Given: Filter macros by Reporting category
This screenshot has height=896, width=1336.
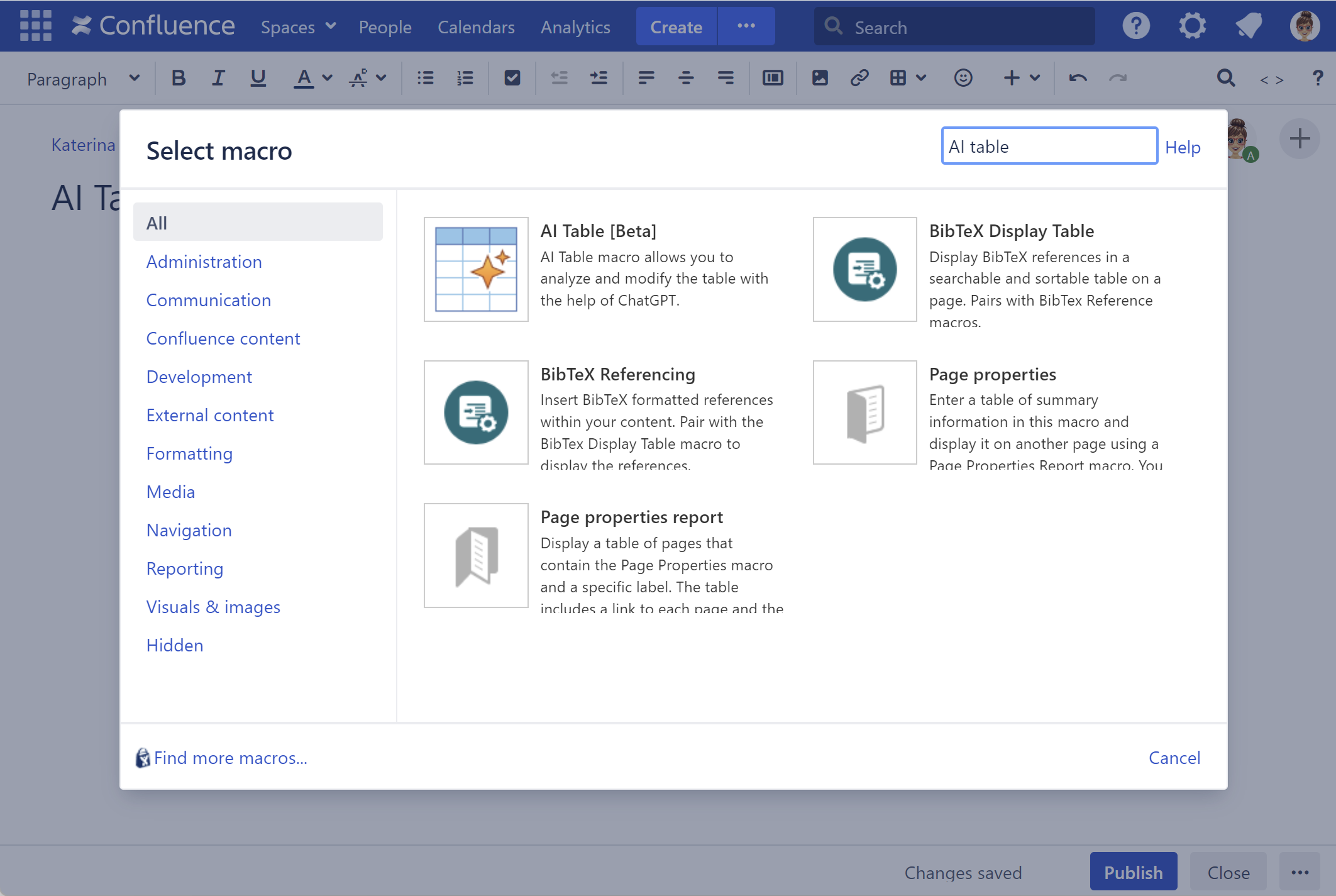Looking at the screenshot, I should point(184,568).
